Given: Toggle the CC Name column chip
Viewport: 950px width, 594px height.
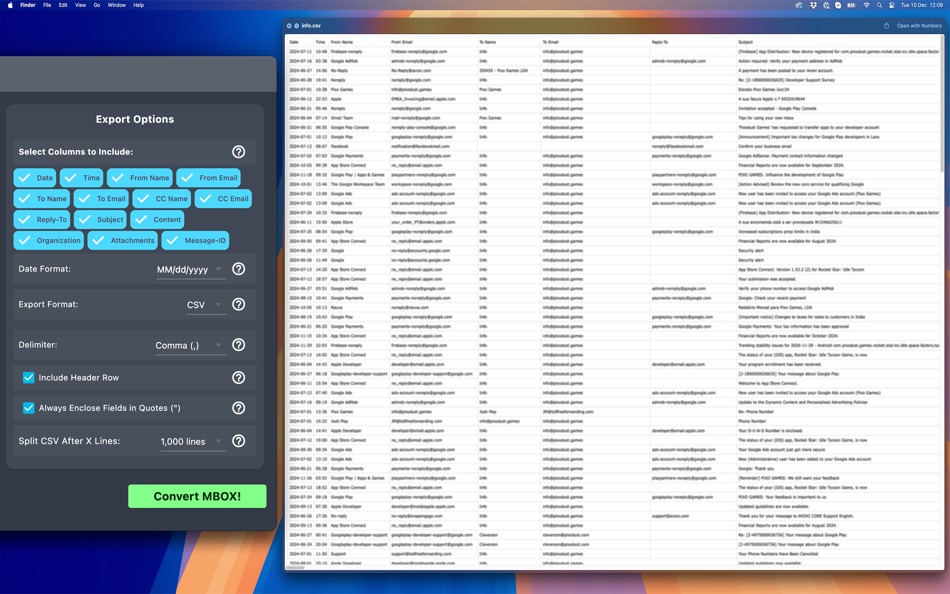Looking at the screenshot, I should (162, 199).
